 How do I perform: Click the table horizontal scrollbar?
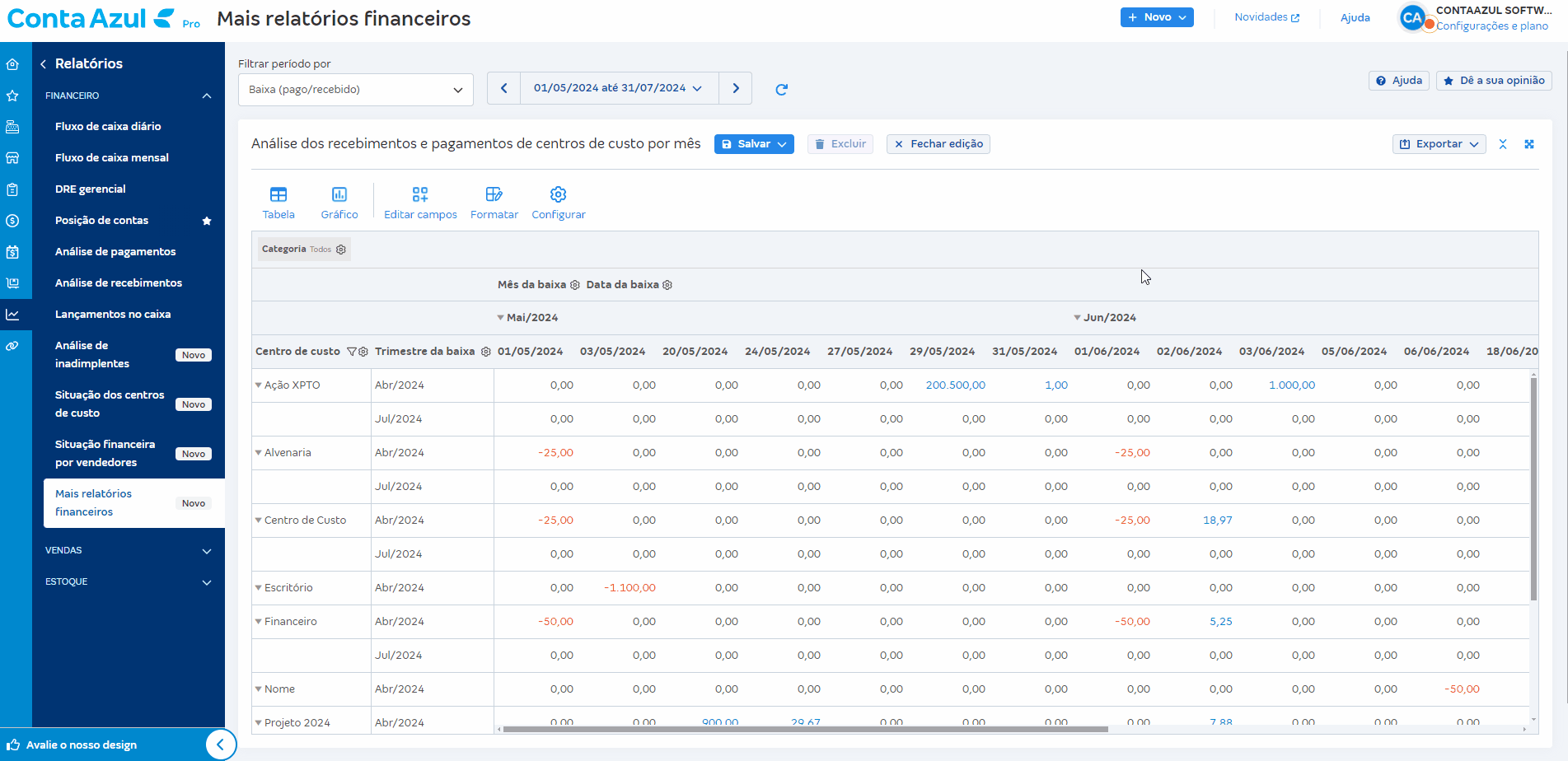pyautogui.click(x=805, y=729)
